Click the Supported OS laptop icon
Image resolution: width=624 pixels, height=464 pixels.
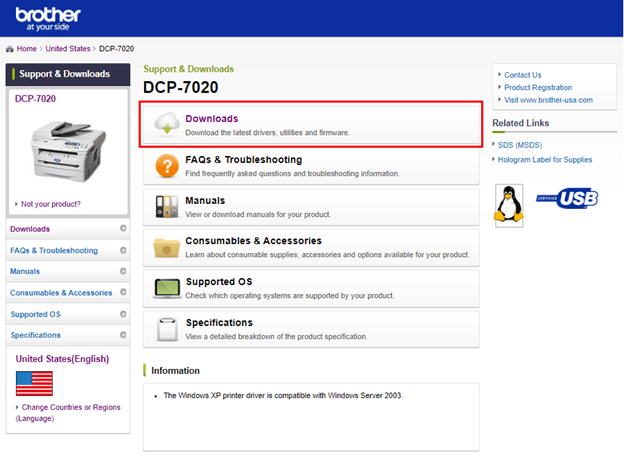pyautogui.click(x=167, y=289)
